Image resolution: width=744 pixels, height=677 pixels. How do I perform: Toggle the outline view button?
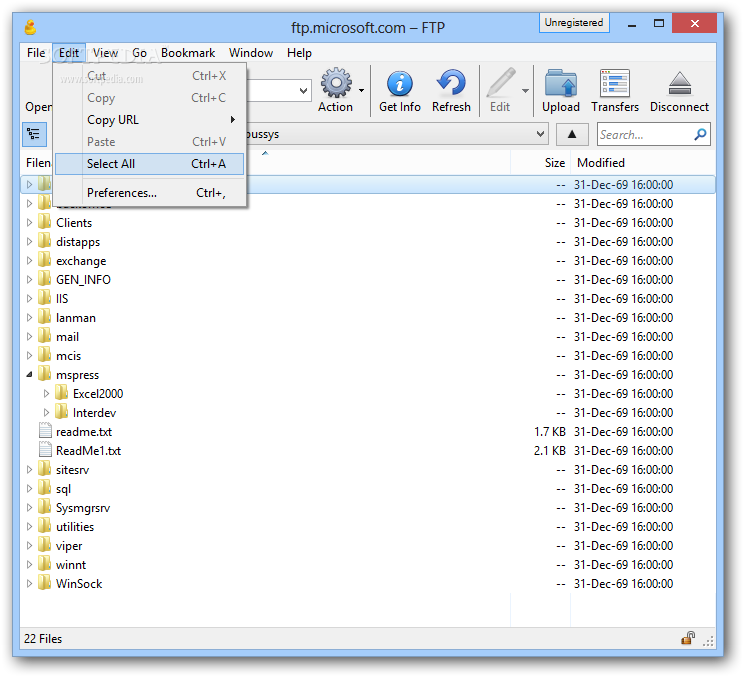pyautogui.click(x=34, y=134)
